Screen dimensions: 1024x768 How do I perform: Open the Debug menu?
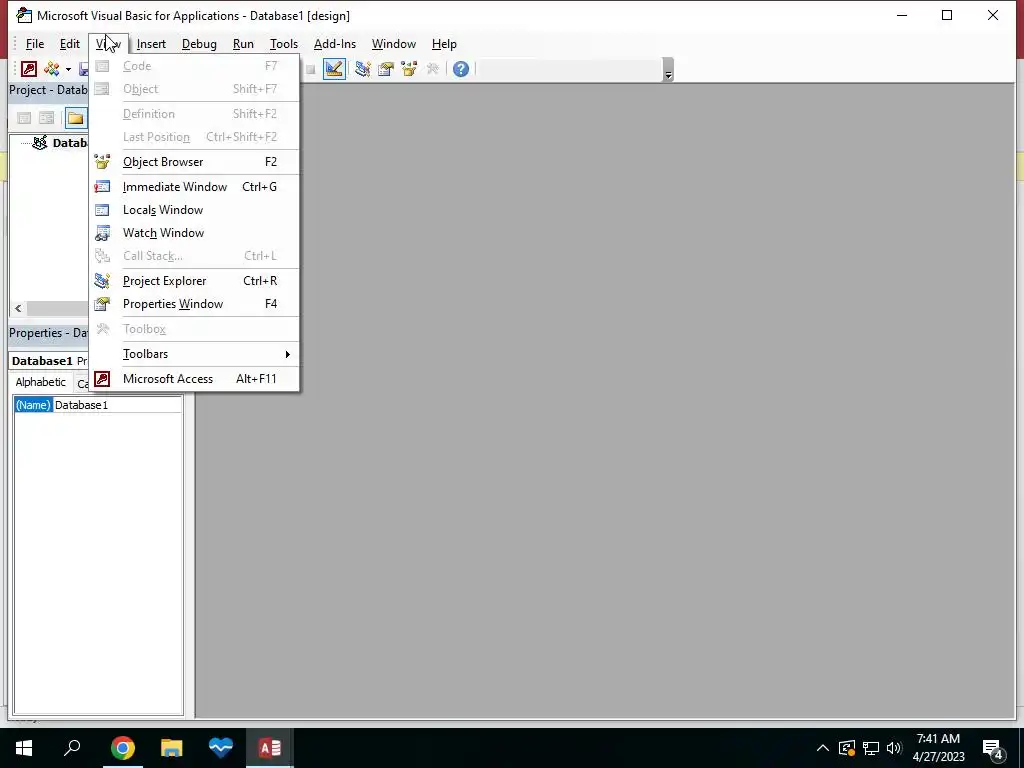199,44
